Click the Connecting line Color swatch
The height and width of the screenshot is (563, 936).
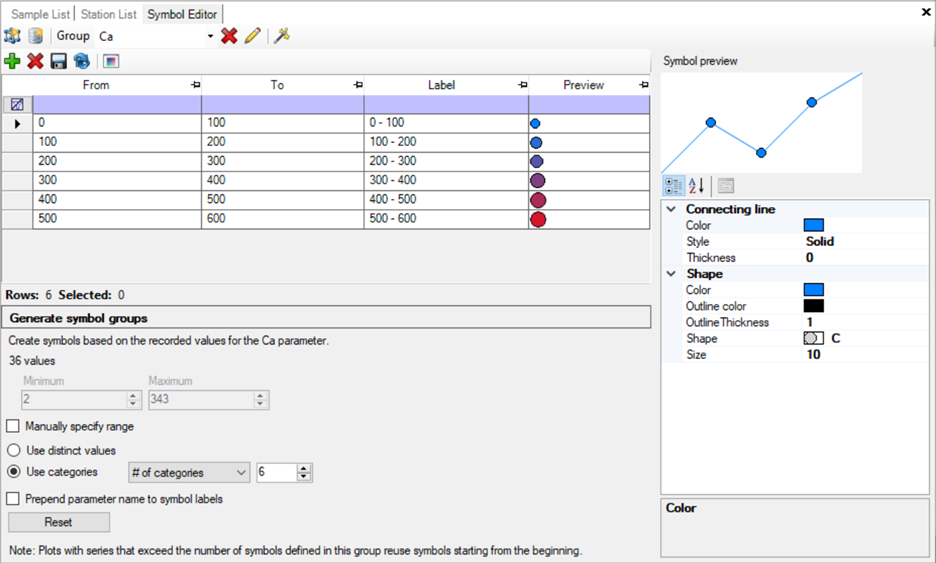click(814, 225)
